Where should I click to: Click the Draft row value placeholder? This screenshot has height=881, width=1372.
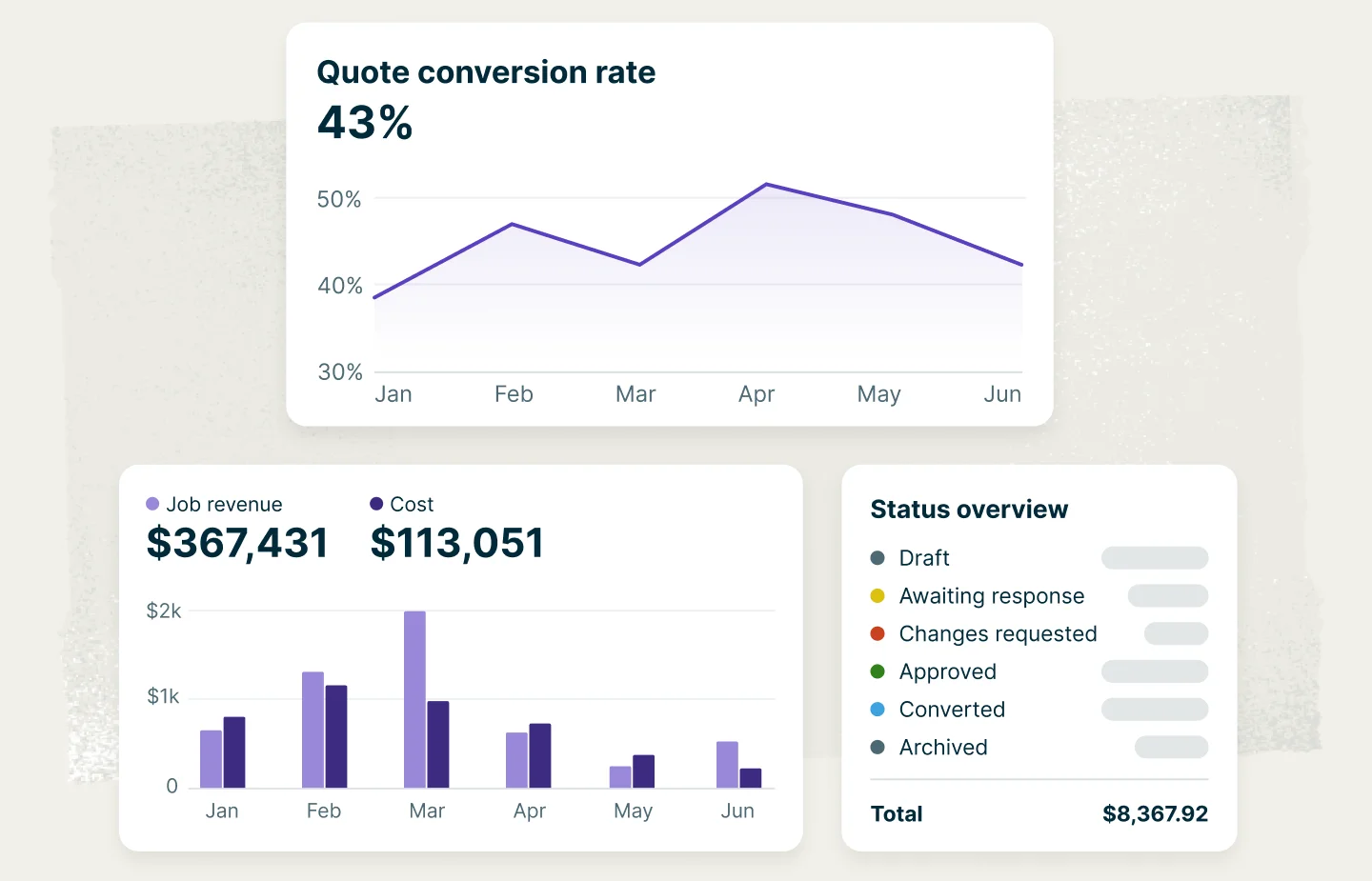(1154, 558)
